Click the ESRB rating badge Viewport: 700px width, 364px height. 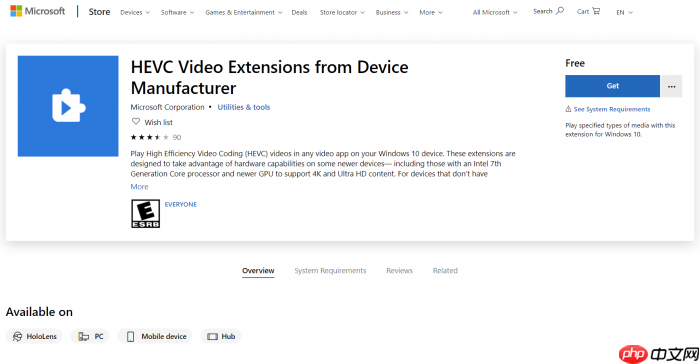point(146,213)
